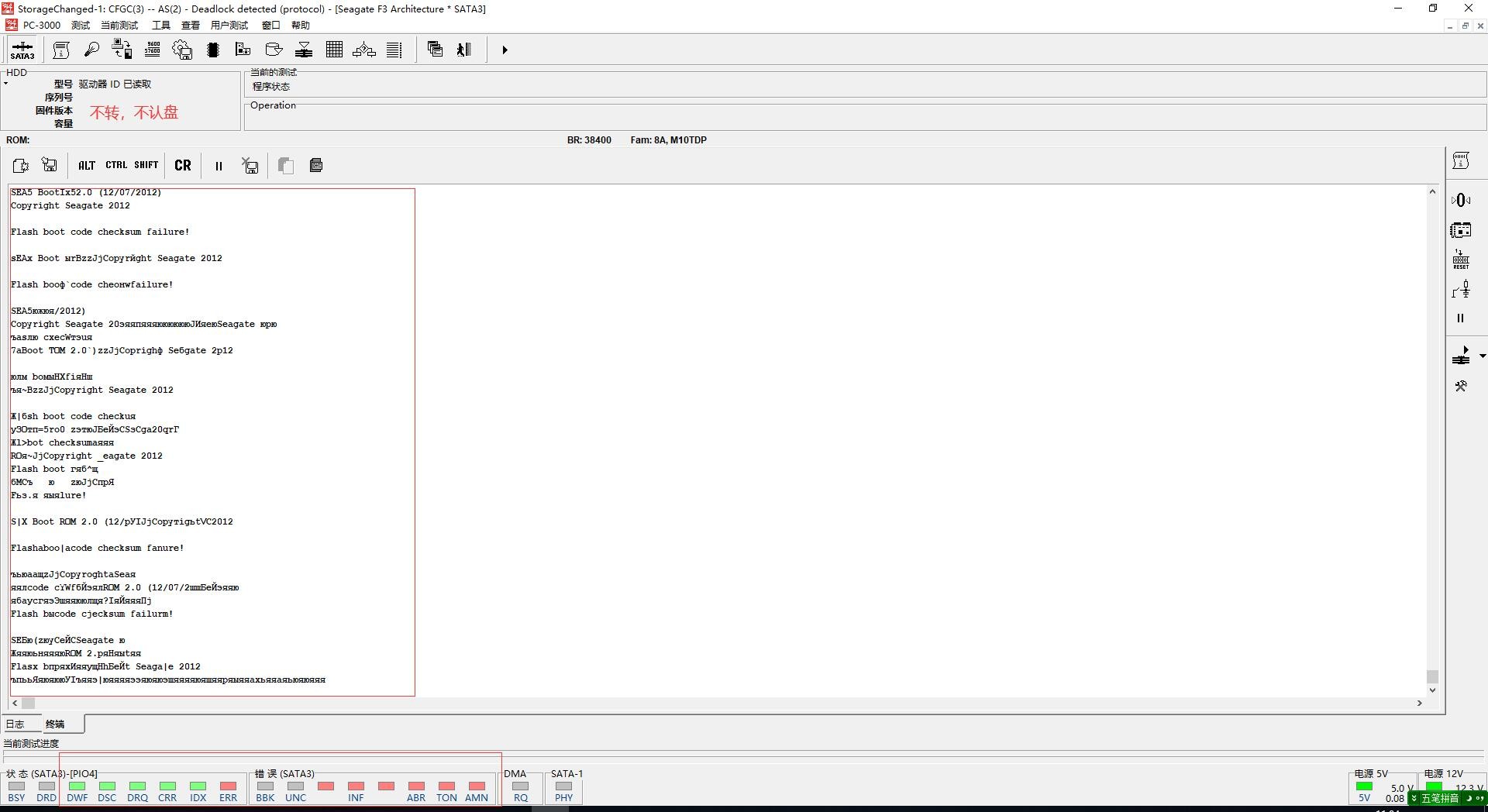Open the 测试 menu
Screen dimensions: 1488x812
point(81,25)
